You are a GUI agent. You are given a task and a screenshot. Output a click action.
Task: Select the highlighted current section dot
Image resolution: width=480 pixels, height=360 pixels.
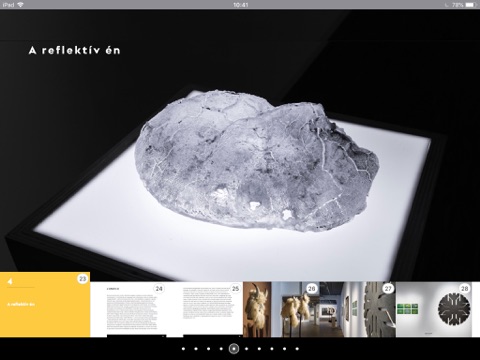tap(234, 349)
